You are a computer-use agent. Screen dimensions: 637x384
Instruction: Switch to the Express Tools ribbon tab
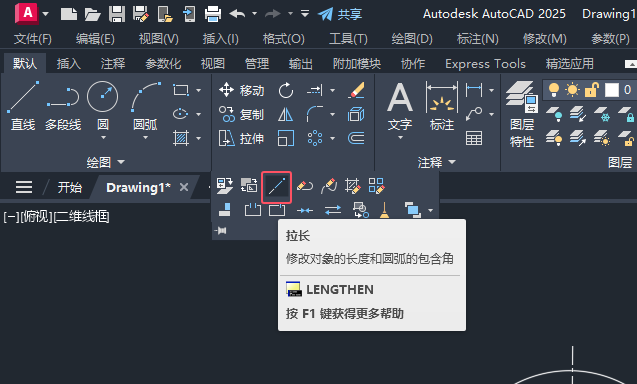485,63
